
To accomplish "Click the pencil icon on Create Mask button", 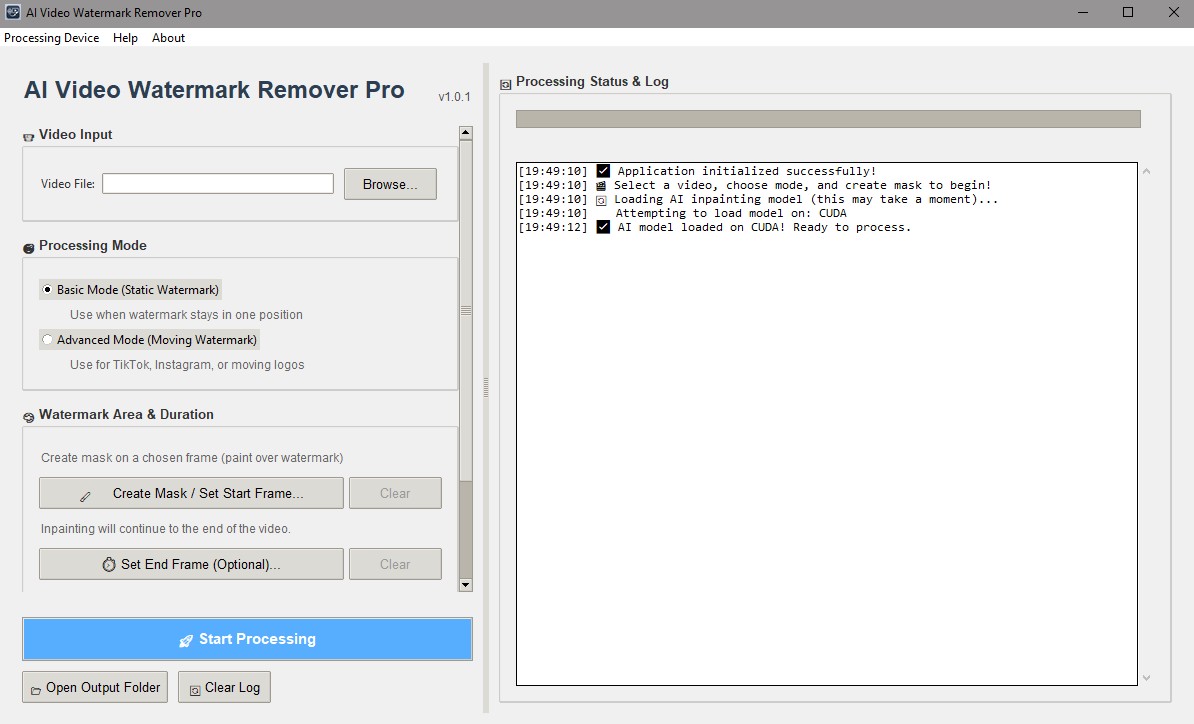I will point(85,496).
